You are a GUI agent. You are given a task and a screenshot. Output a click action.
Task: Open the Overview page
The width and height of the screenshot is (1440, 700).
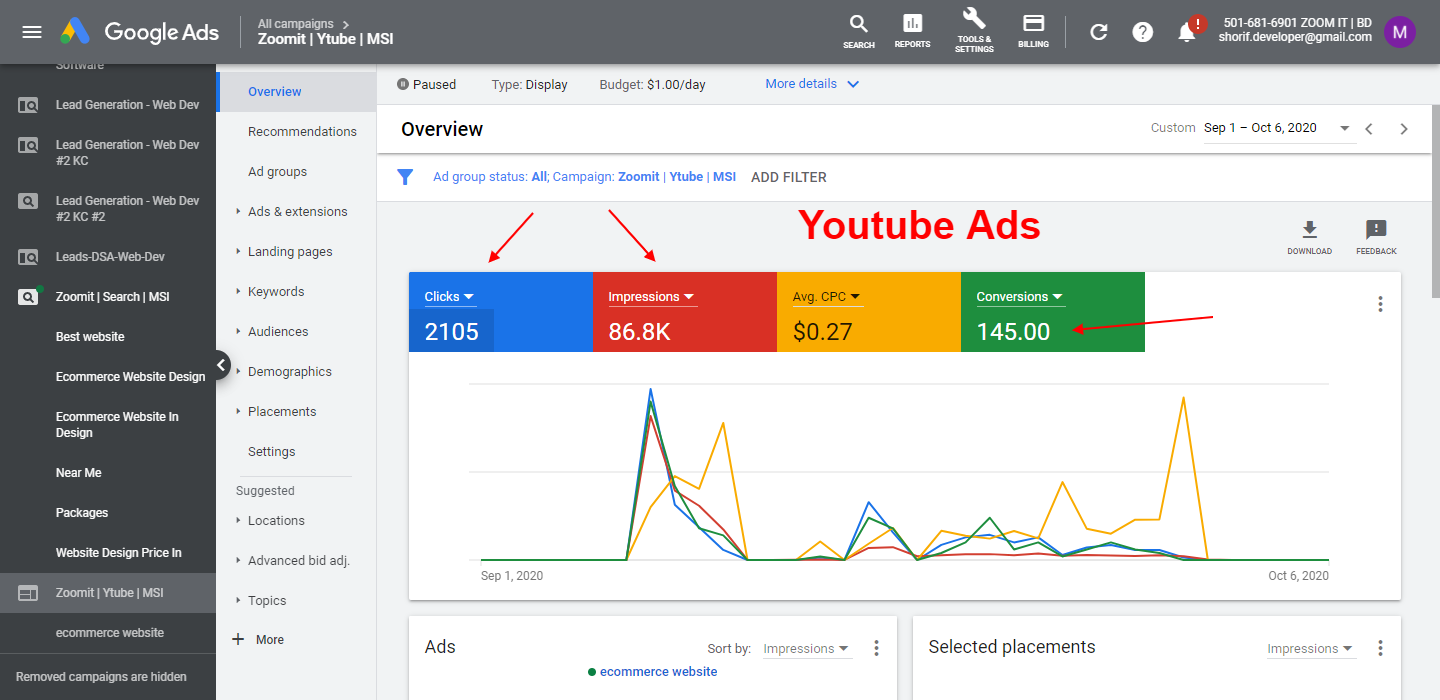(296, 92)
